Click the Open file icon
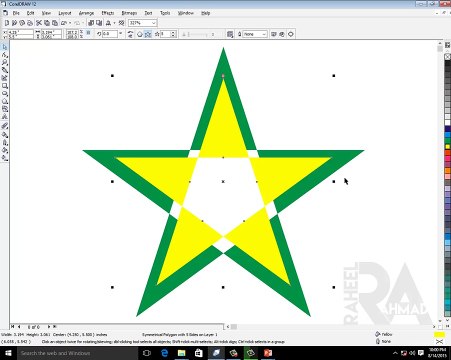This screenshot has height=360, width=451. click(x=14, y=23)
